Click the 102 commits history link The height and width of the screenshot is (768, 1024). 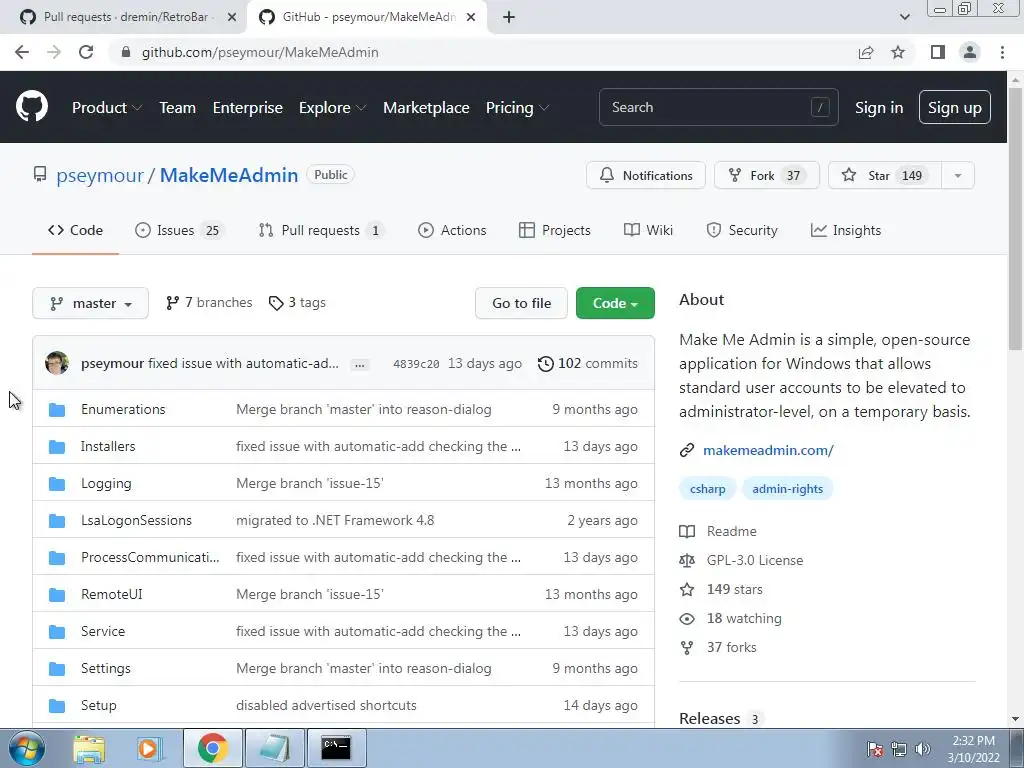(x=587, y=363)
